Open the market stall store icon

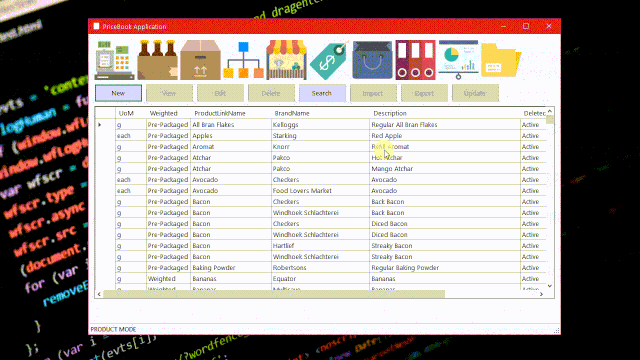pyautogui.click(x=286, y=60)
